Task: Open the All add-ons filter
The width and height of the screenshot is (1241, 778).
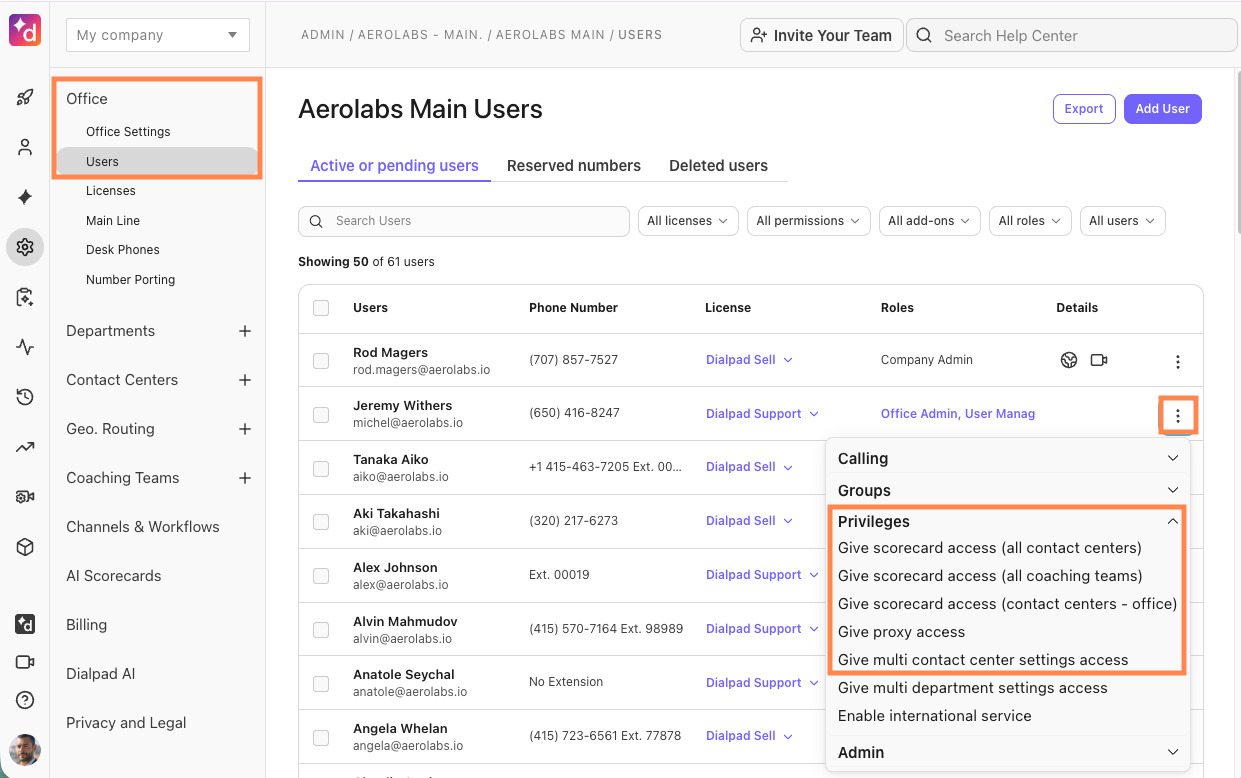Action: click(929, 221)
